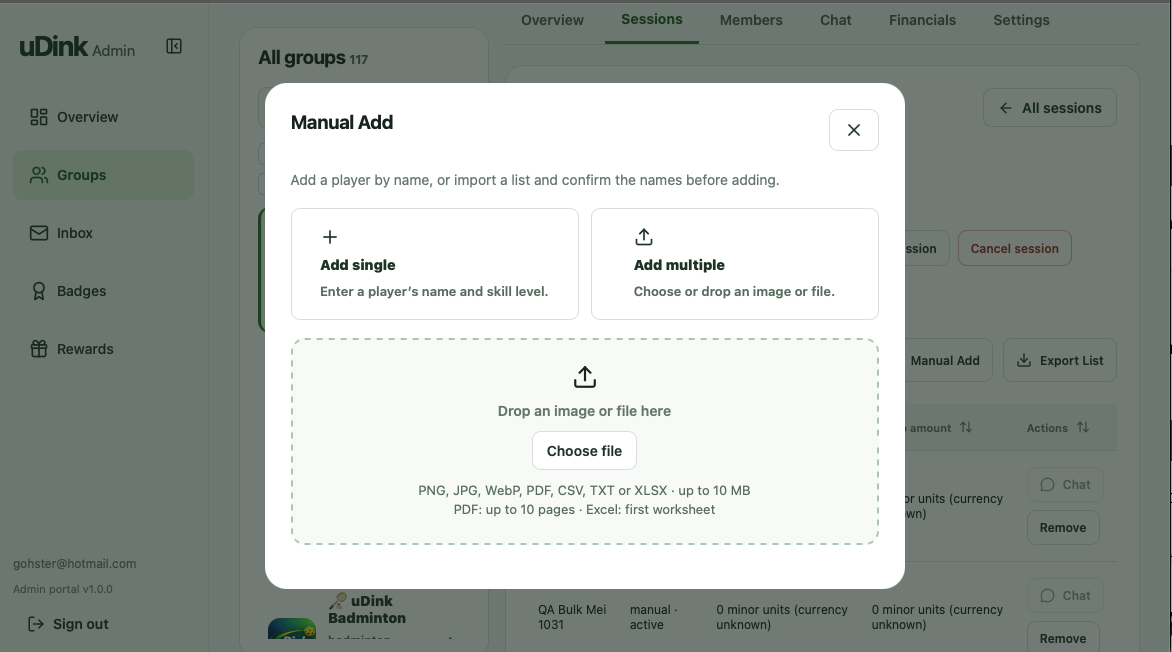The image size is (1172, 652).
Task: Switch to the Sessions tab
Action: click(652, 19)
